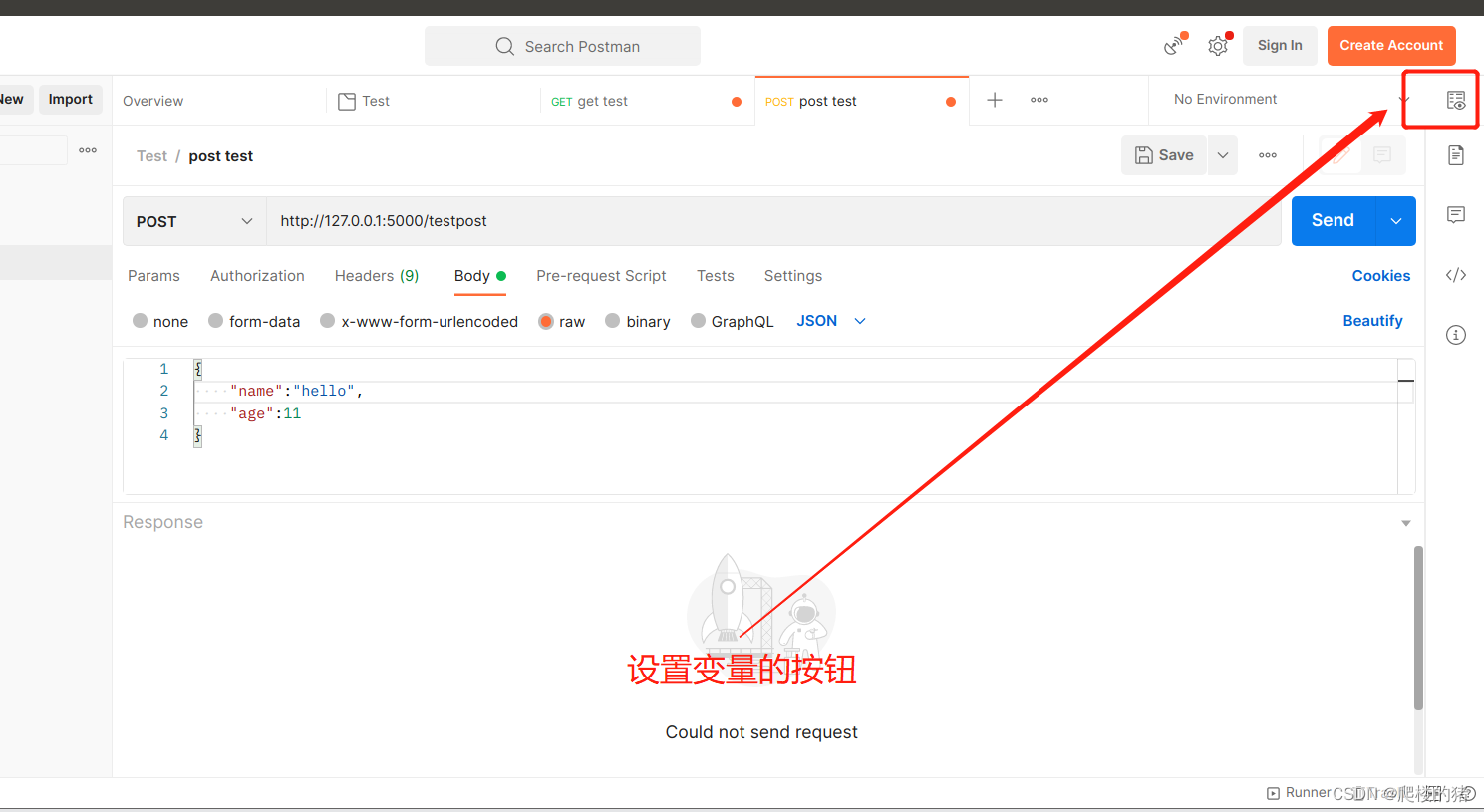Select the binary body type
This screenshot has height=812, width=1484.
(x=613, y=321)
